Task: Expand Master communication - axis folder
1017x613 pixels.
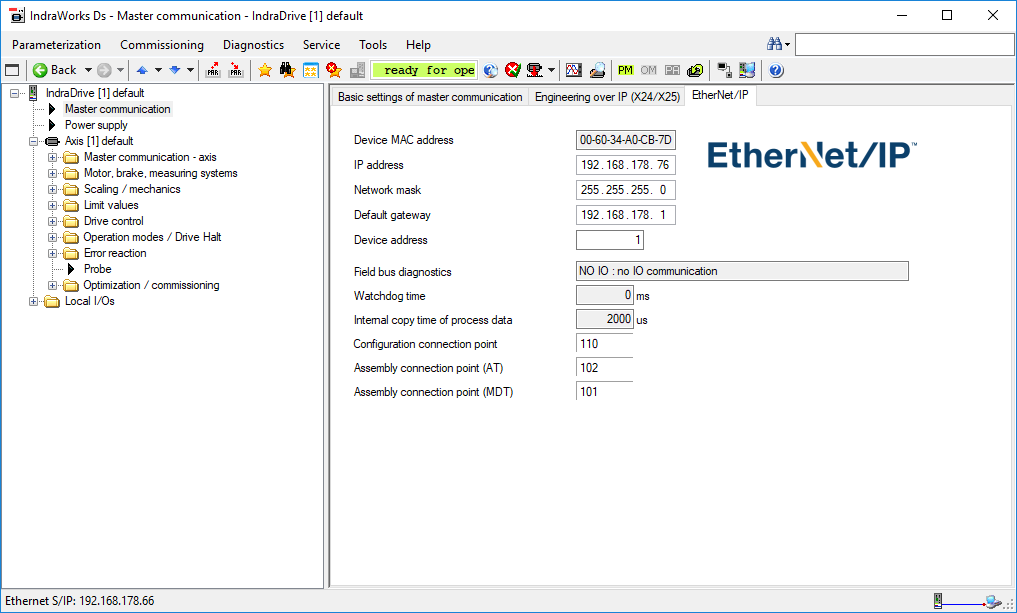Action: click(x=53, y=157)
